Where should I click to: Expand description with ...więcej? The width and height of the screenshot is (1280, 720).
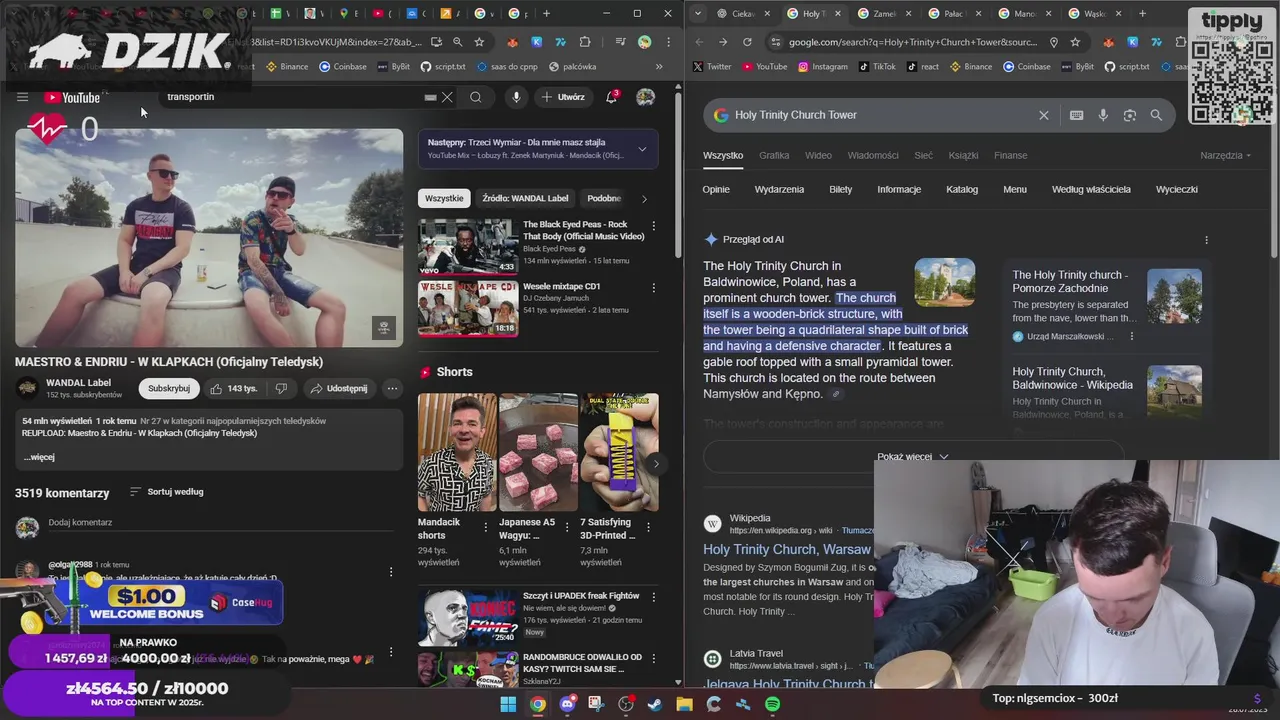[x=39, y=457]
